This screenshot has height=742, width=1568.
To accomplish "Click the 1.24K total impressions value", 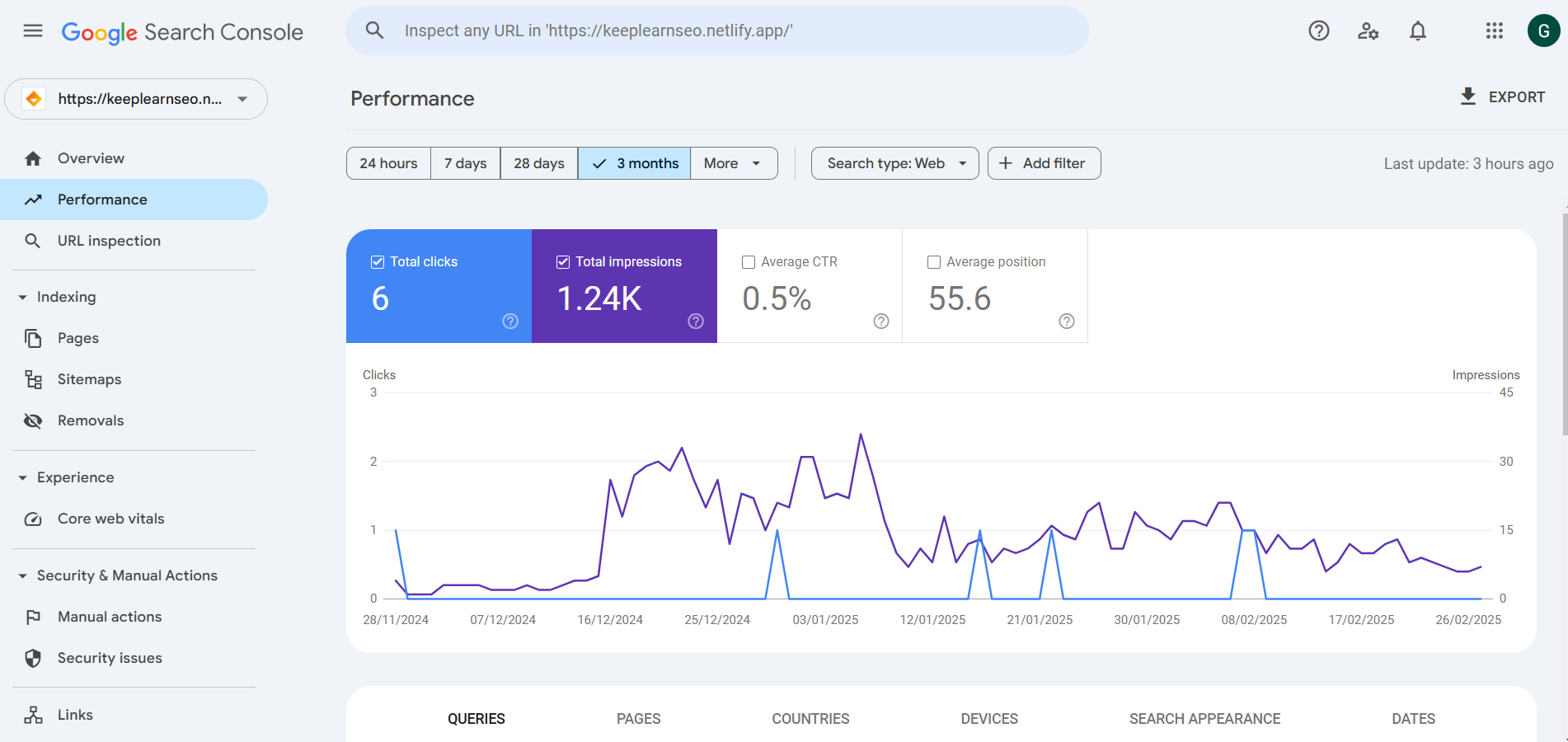I will pos(599,298).
